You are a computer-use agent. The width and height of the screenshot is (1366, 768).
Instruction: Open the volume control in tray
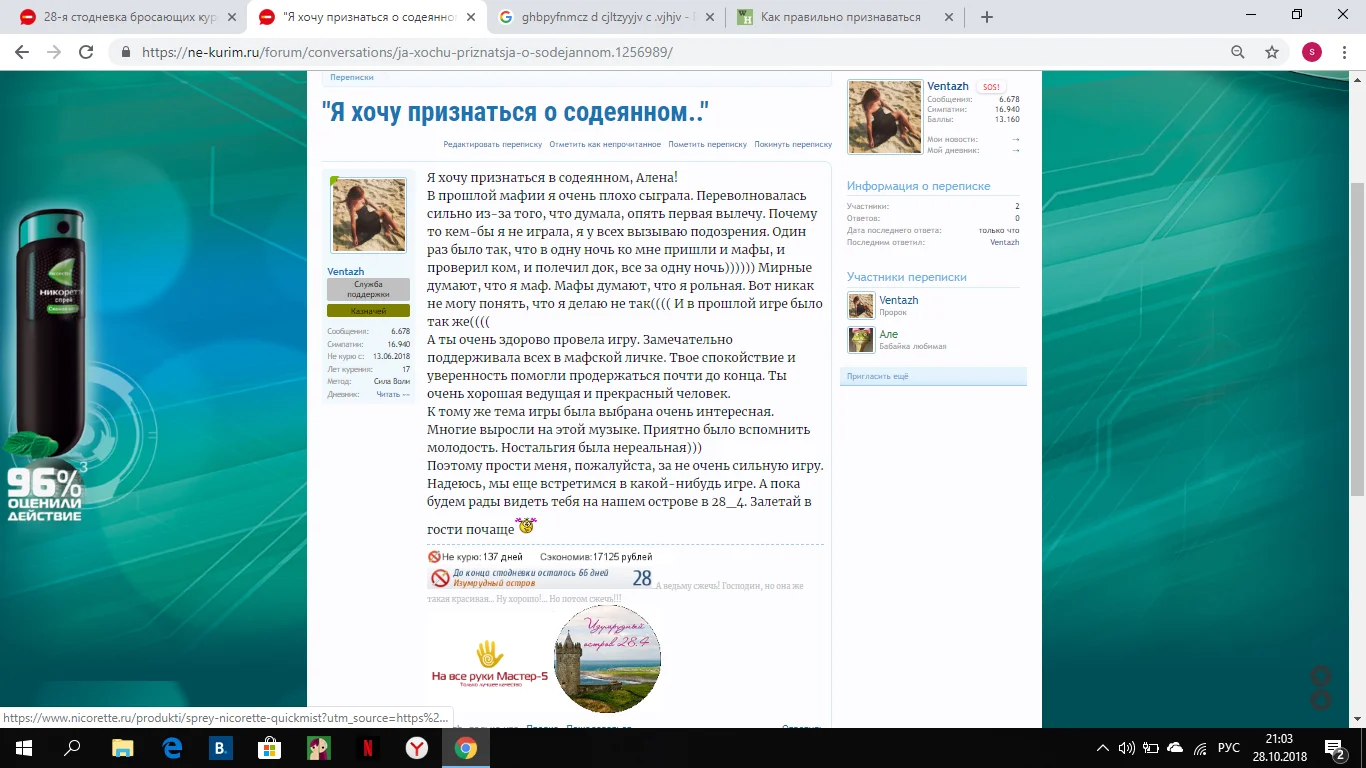pyautogui.click(x=1127, y=748)
